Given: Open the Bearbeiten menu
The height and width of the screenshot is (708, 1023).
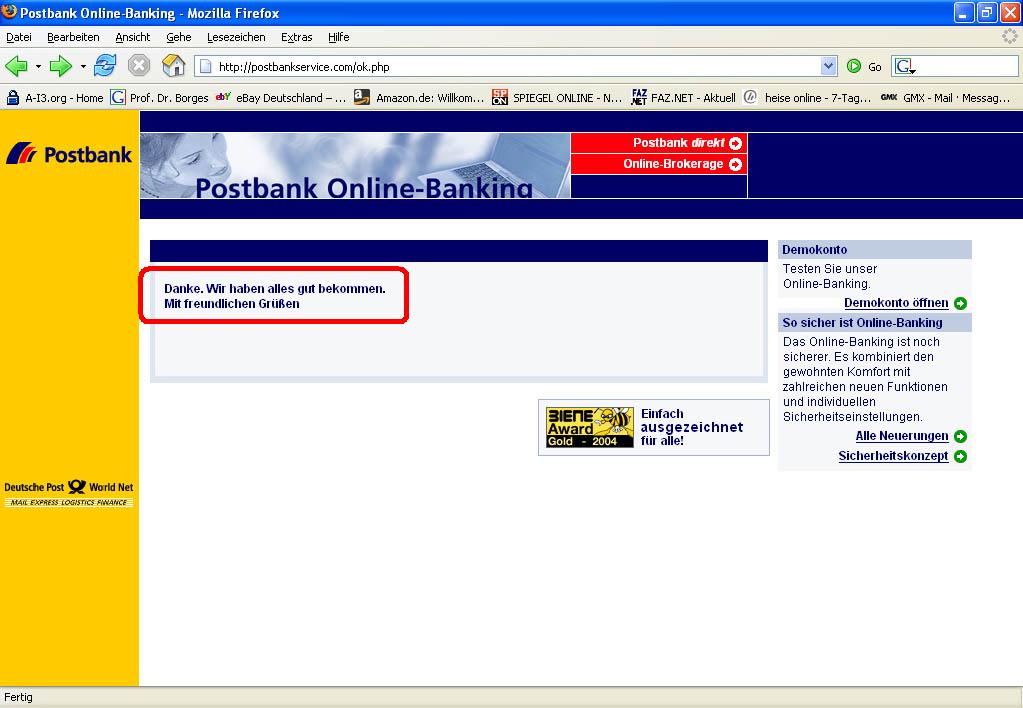Looking at the screenshot, I should (x=73, y=37).
